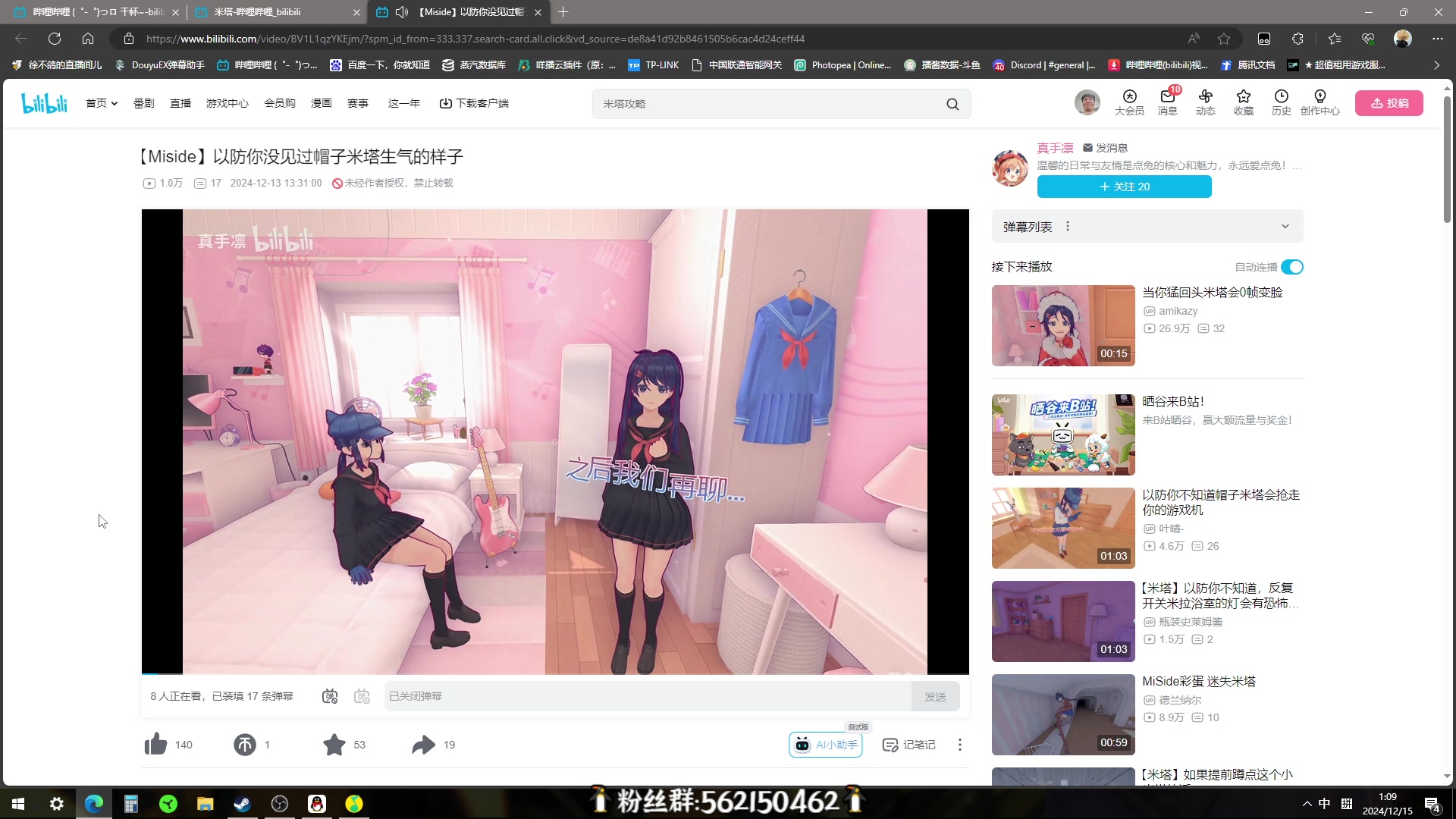1456x819 pixels.
Task: Give a coin to the video
Action: click(245, 745)
